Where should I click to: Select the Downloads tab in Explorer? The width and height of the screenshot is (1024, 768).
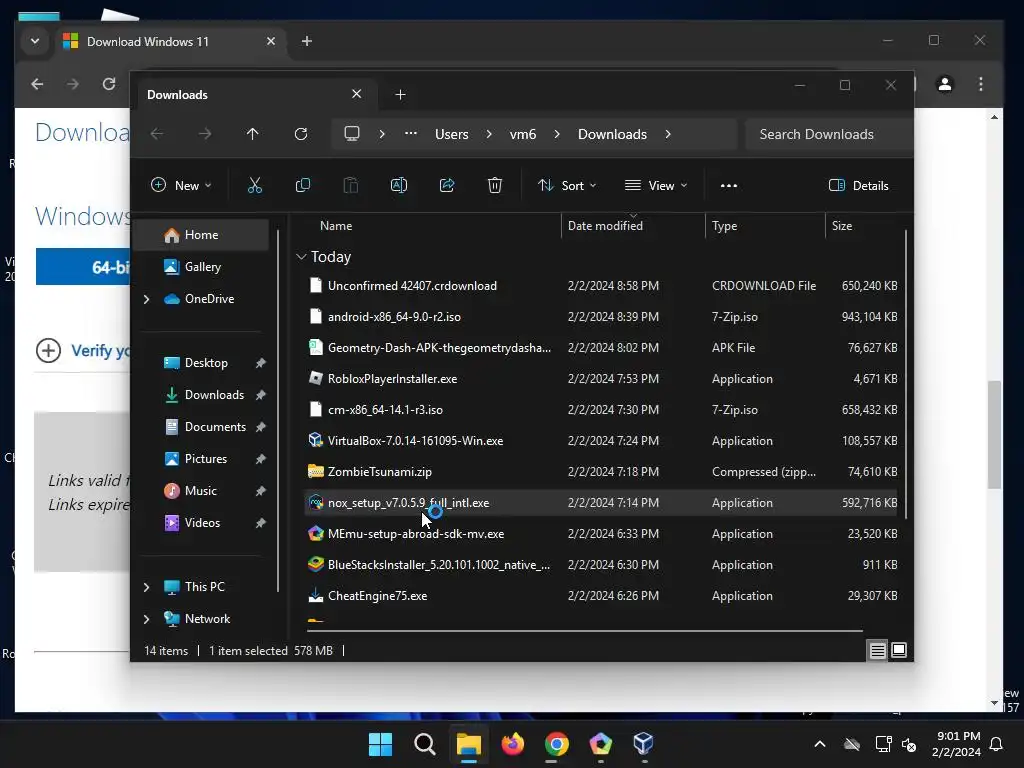tap(255, 95)
